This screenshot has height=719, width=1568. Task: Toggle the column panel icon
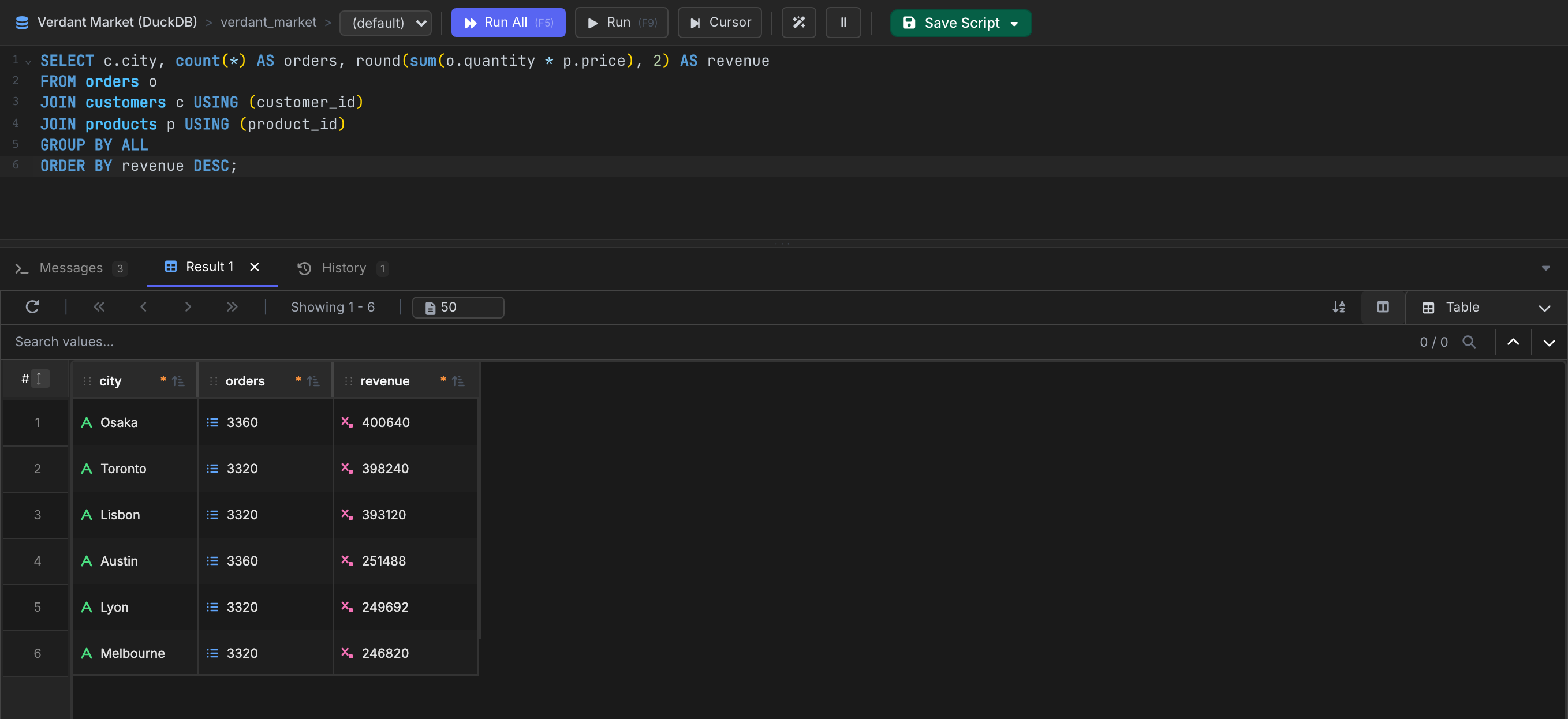pos(1382,306)
